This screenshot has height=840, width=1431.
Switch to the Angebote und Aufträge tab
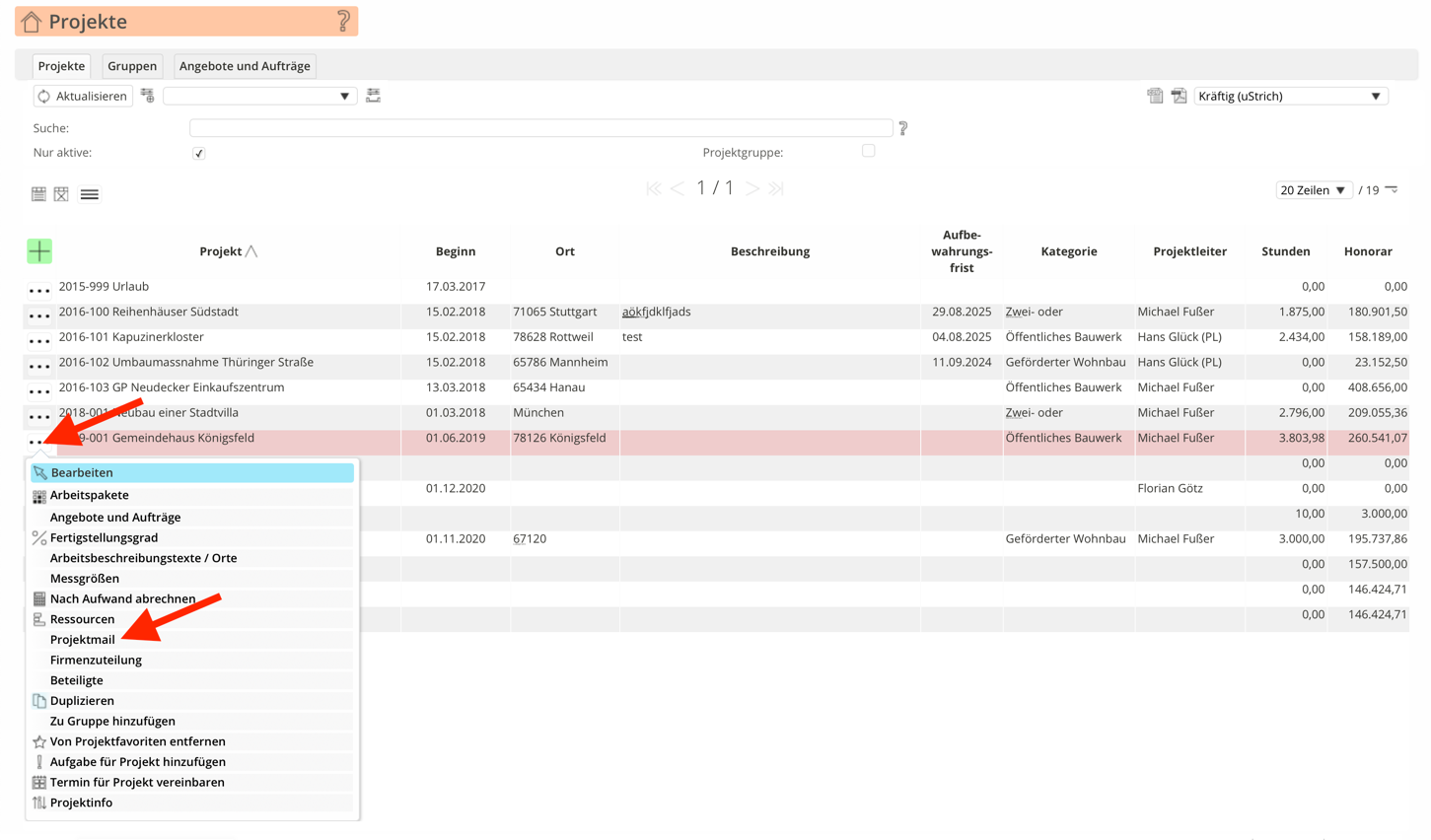245,66
